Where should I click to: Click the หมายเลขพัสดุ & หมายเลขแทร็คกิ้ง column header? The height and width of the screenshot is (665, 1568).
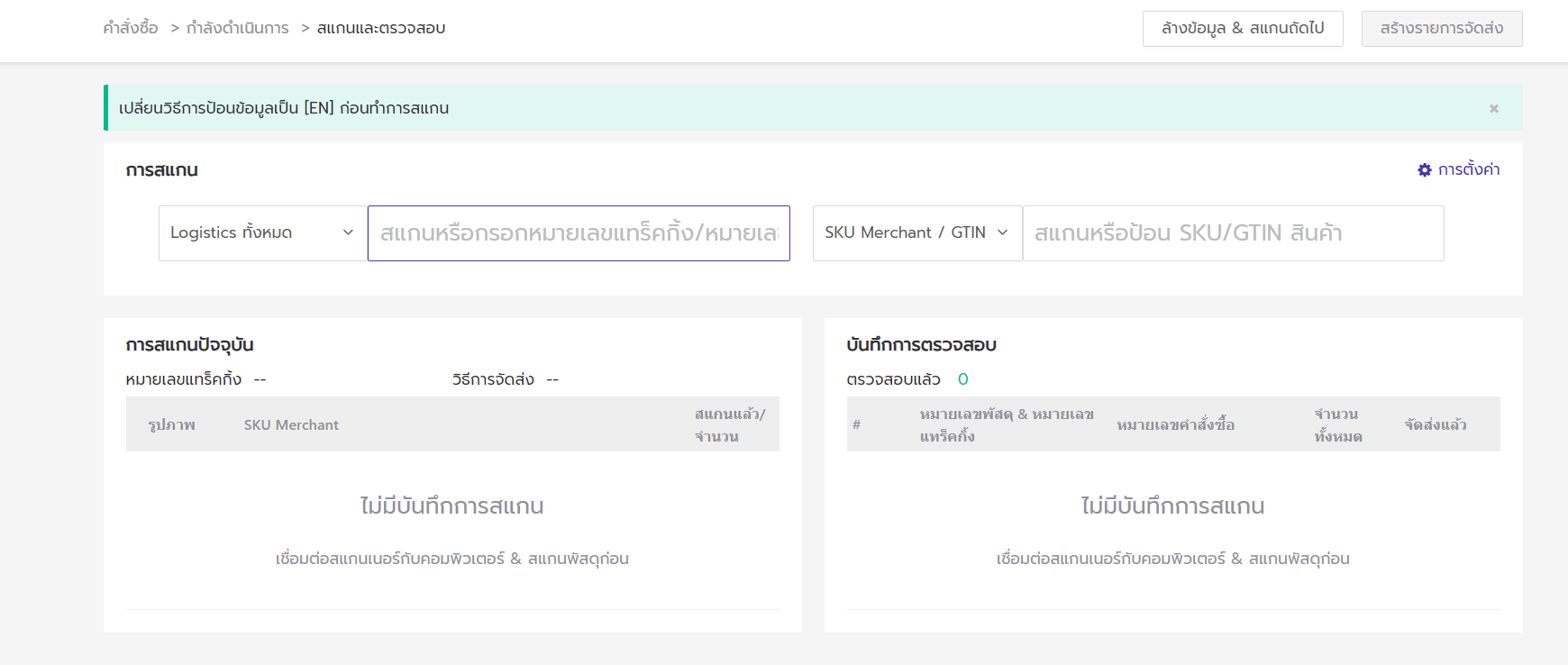coord(1006,425)
